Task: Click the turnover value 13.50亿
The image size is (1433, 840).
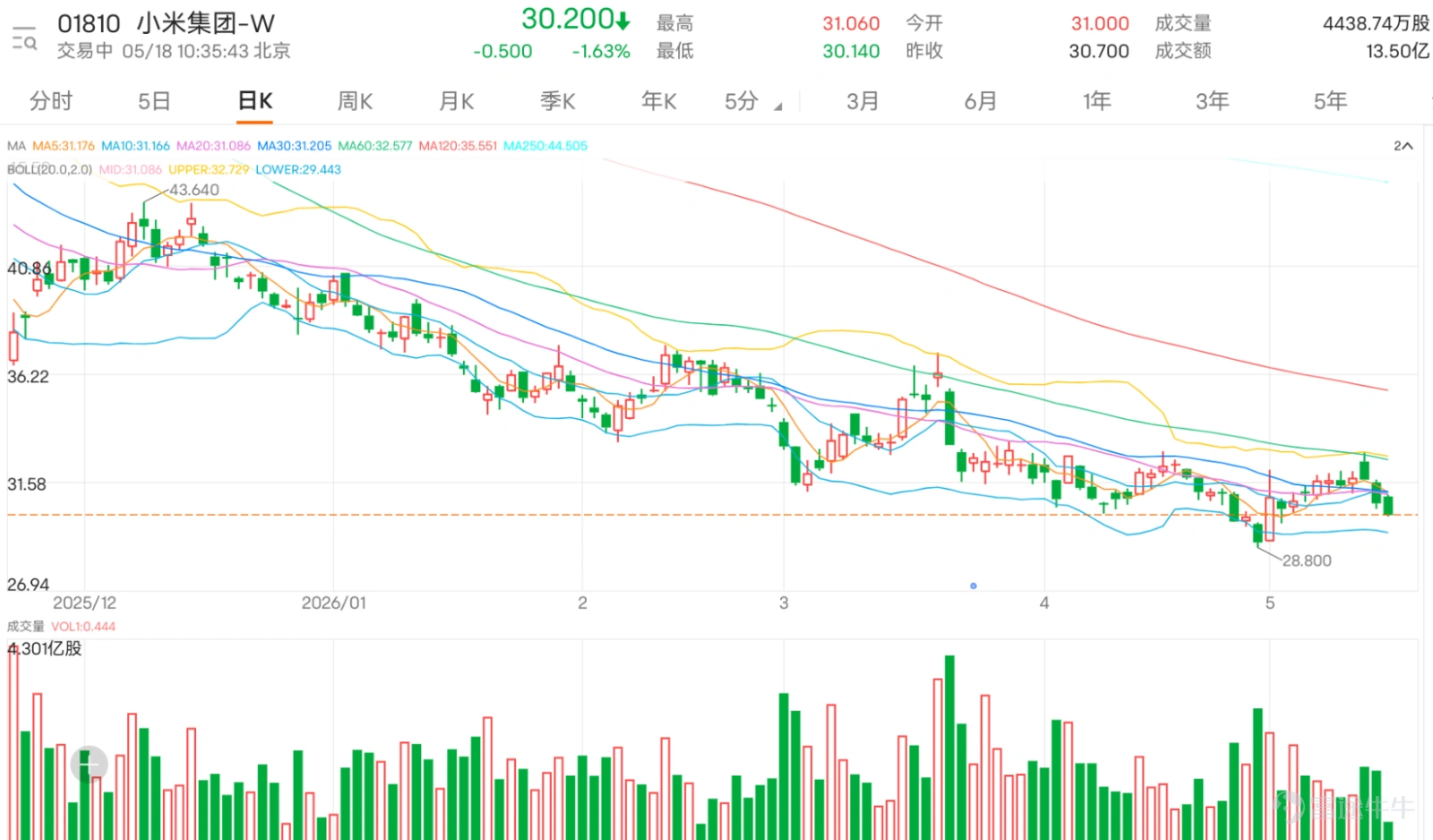Action: point(1397,51)
